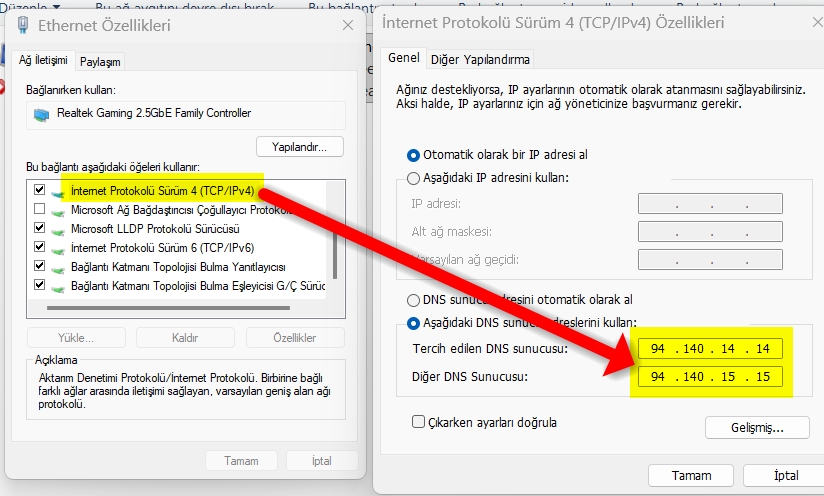Tick the Çıkarken ayarları doğrula checkbox
824x496 pixels.
pos(418,421)
